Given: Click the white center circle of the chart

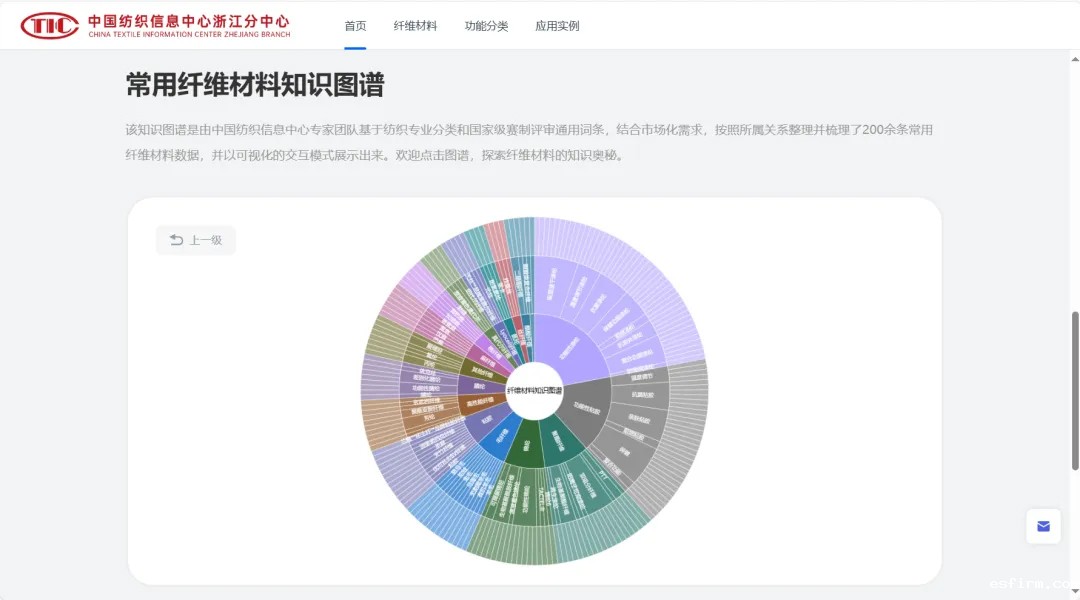Looking at the screenshot, I should (534, 391).
